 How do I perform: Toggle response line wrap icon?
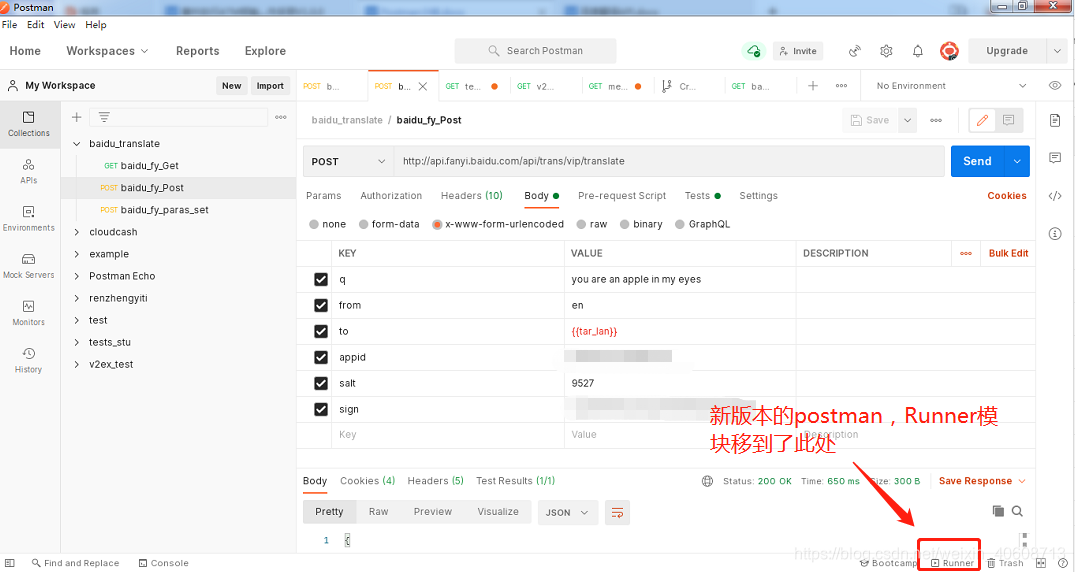617,512
